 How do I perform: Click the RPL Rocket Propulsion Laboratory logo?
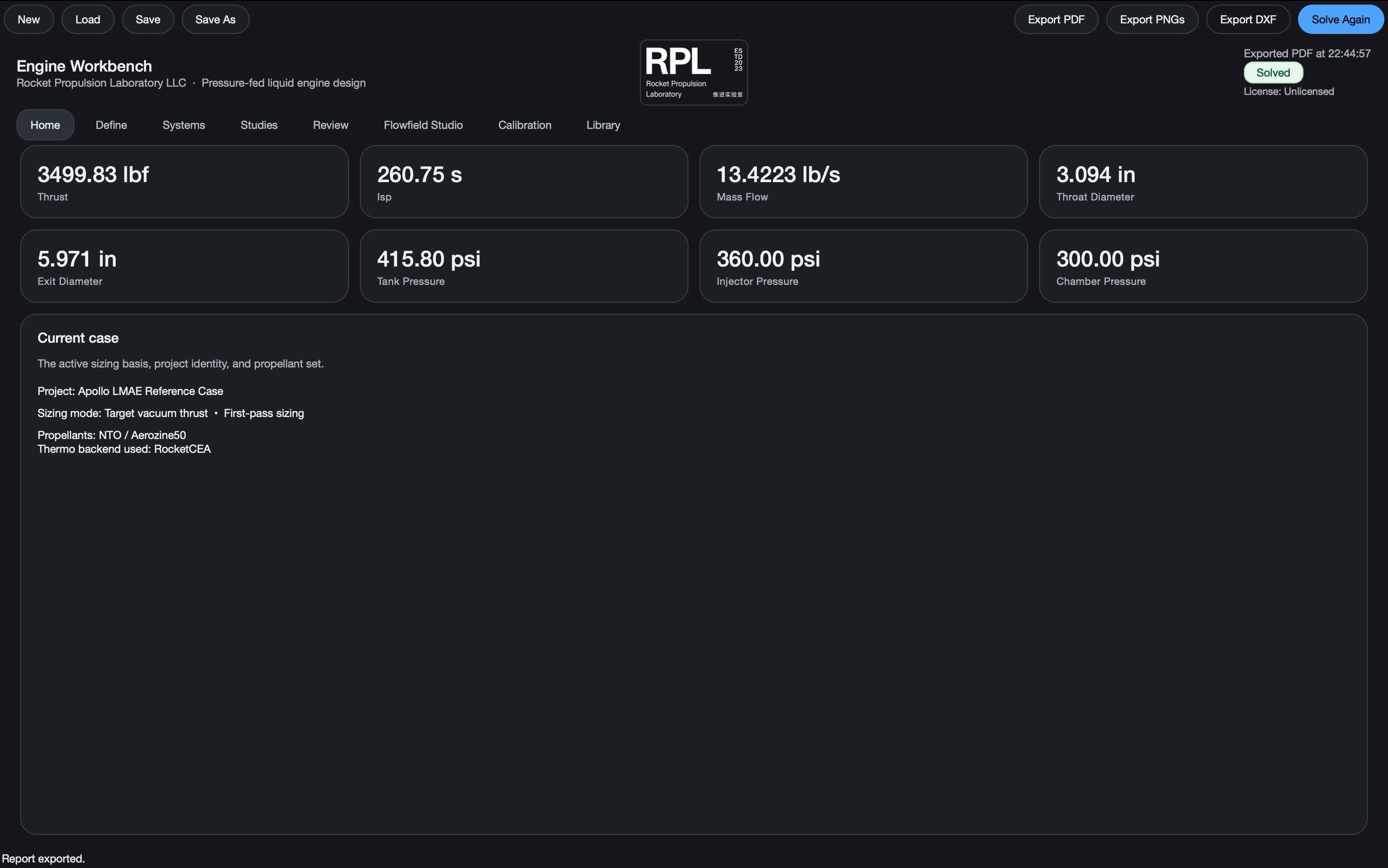[x=694, y=72]
